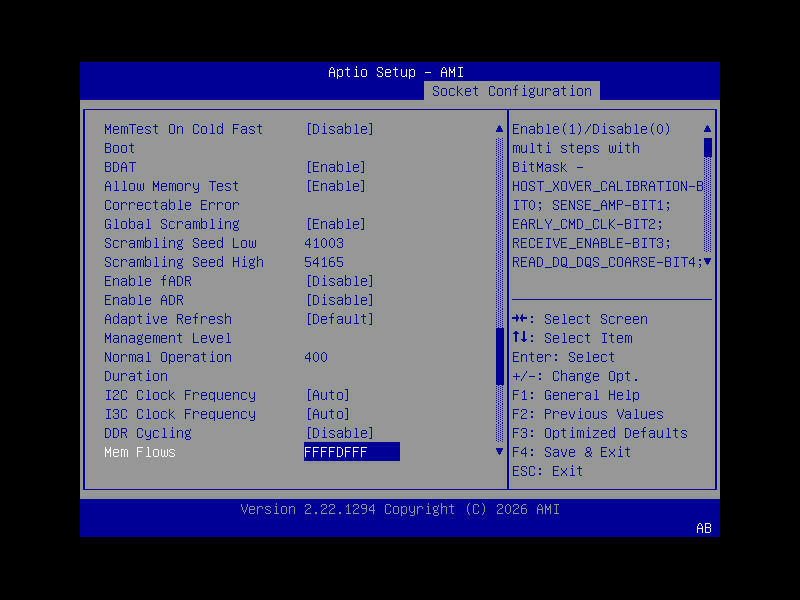This screenshot has height=600, width=800.
Task: Click F3: Optimized Defaults
Action: tap(600, 433)
